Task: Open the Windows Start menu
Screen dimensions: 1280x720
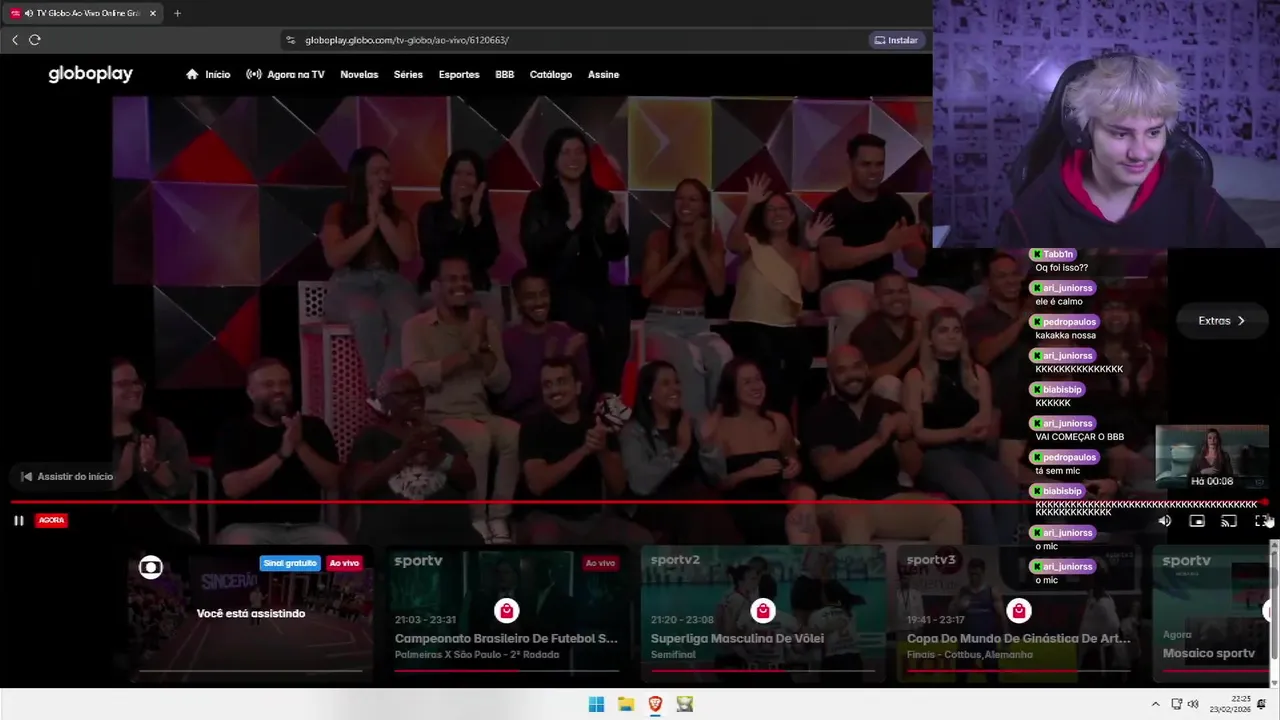Action: (596, 704)
